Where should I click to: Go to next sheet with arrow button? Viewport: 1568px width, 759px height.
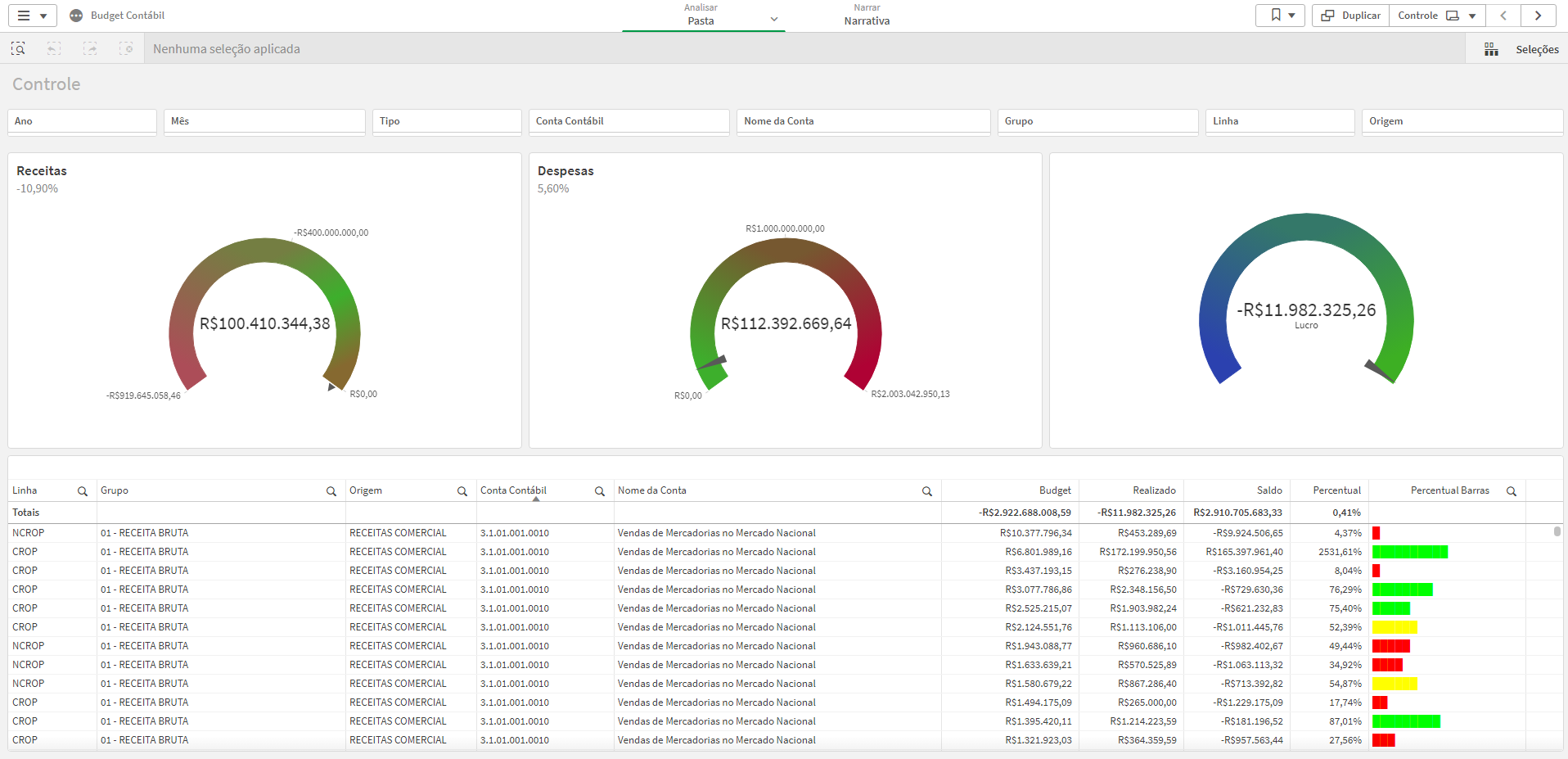pyautogui.click(x=1539, y=15)
